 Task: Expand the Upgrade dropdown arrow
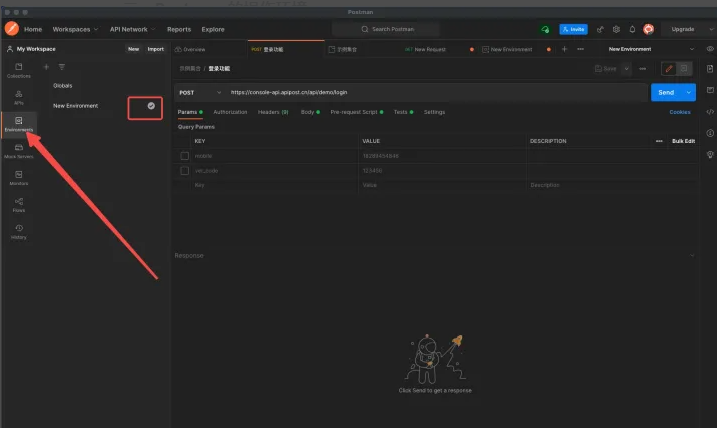click(711, 29)
